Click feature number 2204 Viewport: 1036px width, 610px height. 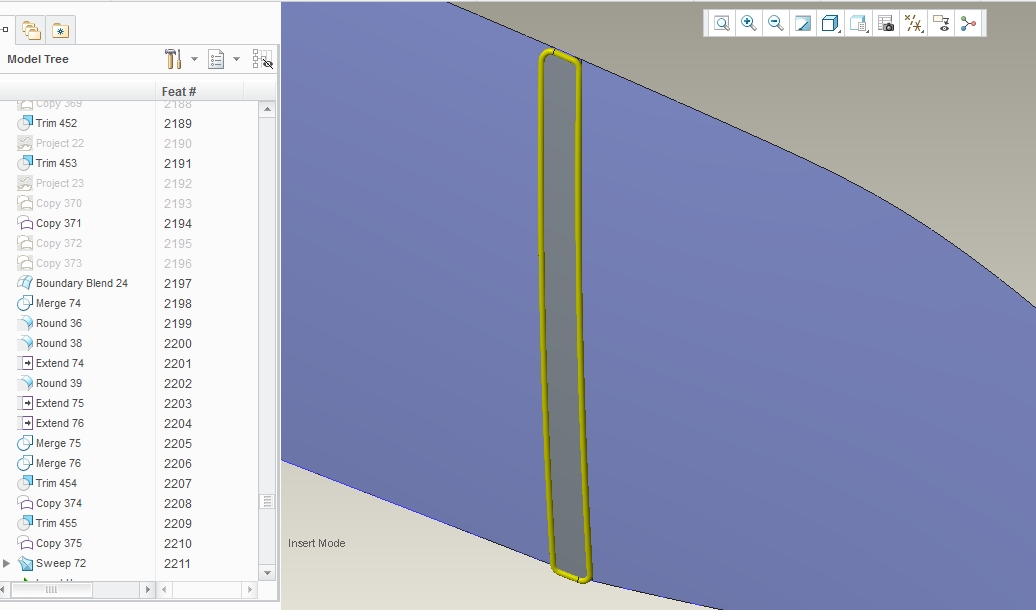click(178, 424)
